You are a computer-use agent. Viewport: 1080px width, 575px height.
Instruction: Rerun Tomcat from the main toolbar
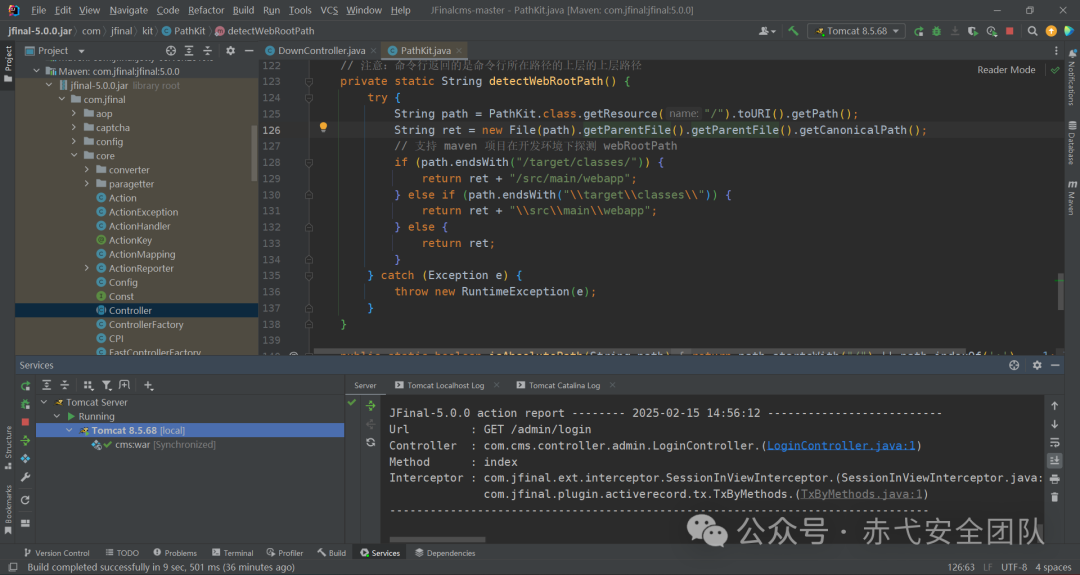pyautogui.click(x=918, y=31)
